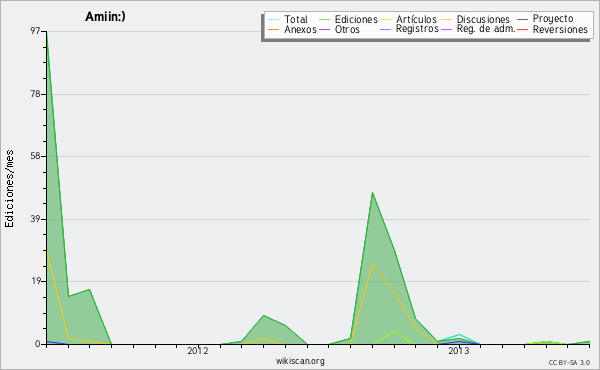Screen dimensions: 600x370
Task: Select the 'Registros' legend label
Action: [417, 29]
